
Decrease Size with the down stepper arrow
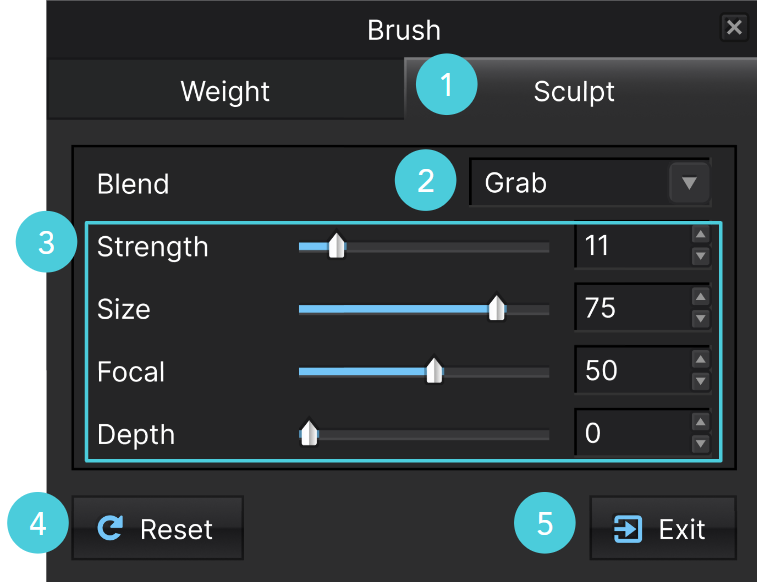701,319
